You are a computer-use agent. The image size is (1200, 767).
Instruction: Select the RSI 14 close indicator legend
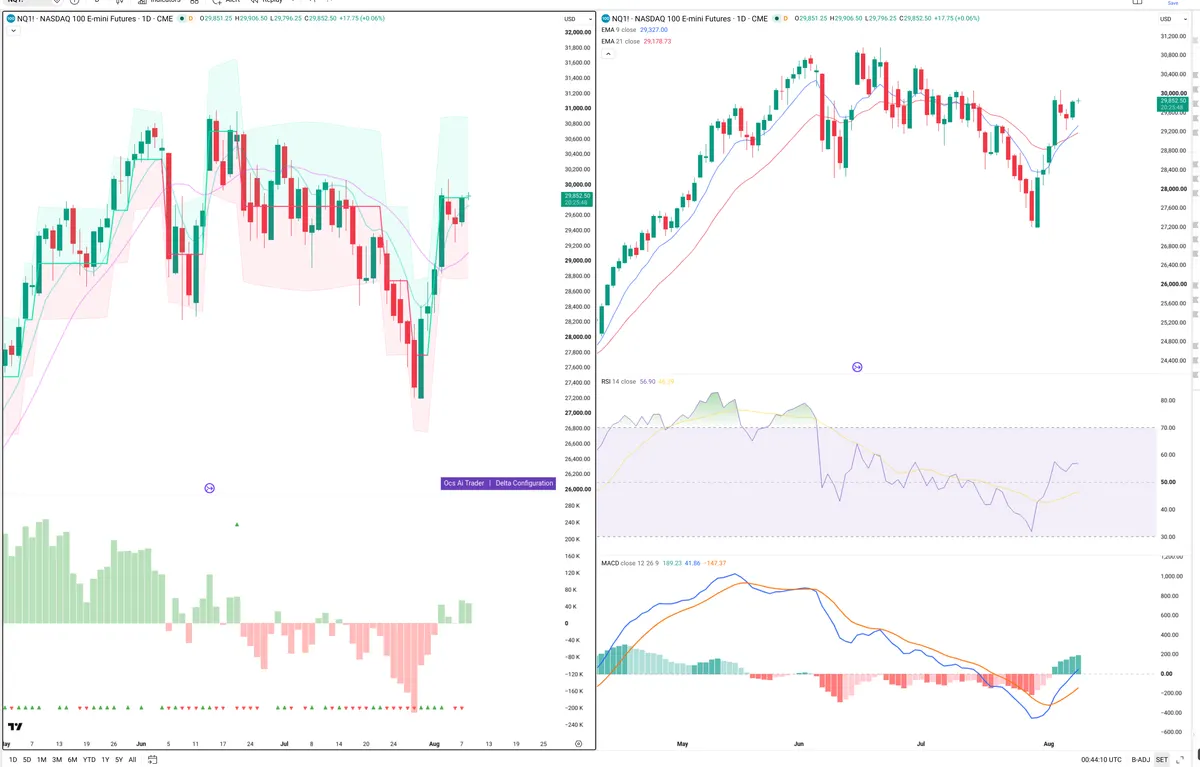[618, 381]
